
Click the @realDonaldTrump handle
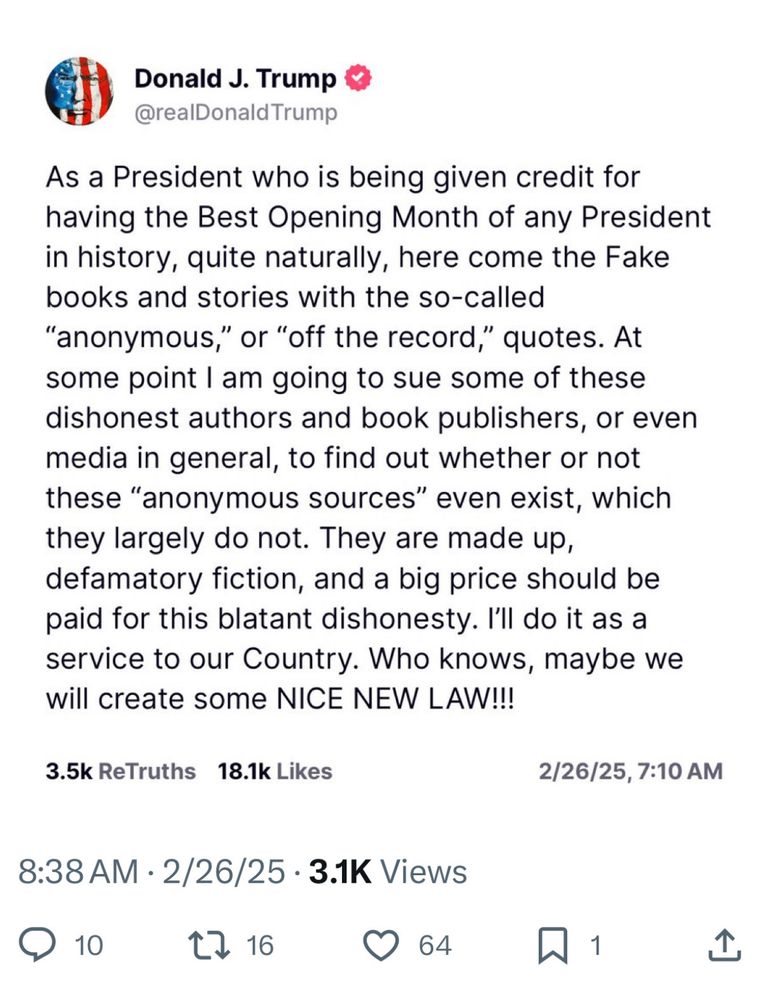[235, 113]
